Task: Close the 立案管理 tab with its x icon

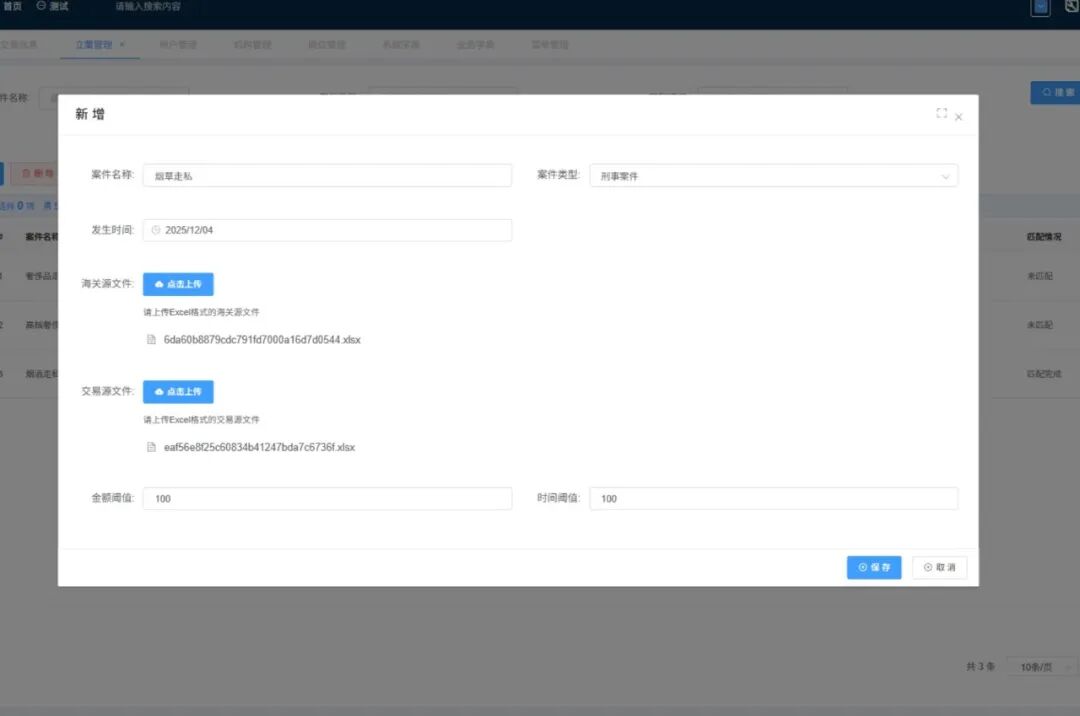Action: point(122,45)
